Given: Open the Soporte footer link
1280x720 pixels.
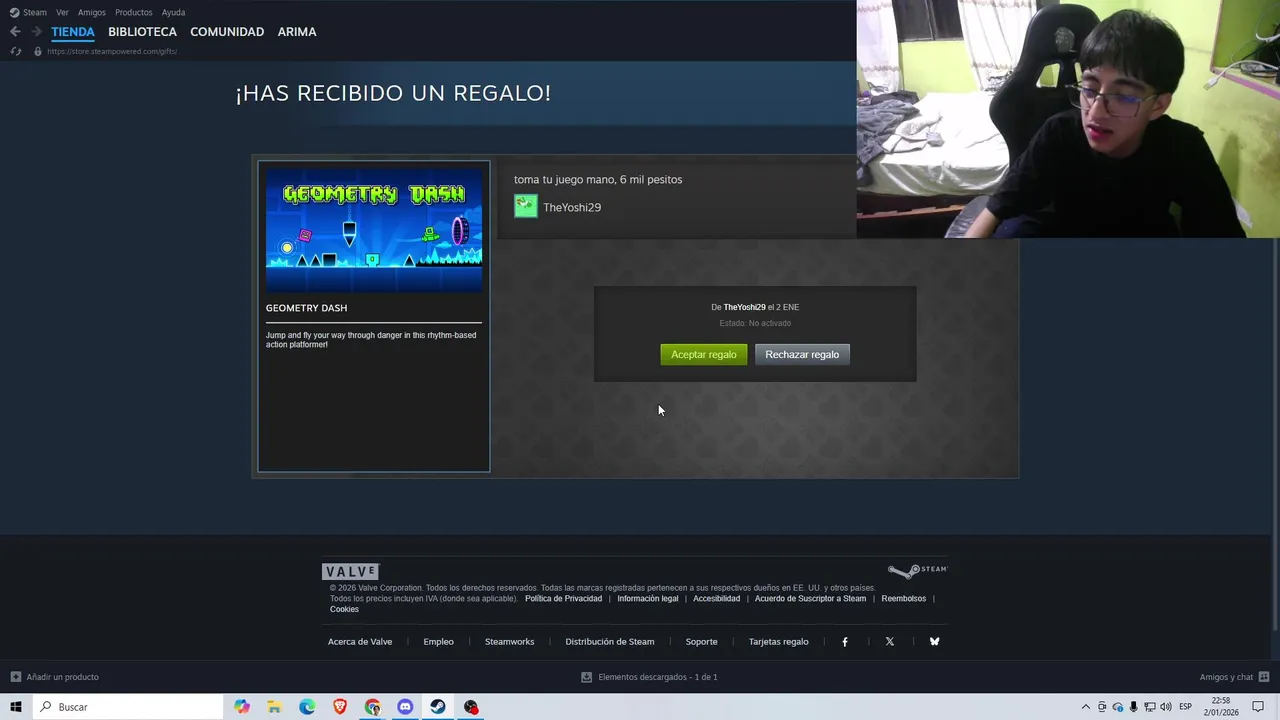Looking at the screenshot, I should [x=701, y=642].
